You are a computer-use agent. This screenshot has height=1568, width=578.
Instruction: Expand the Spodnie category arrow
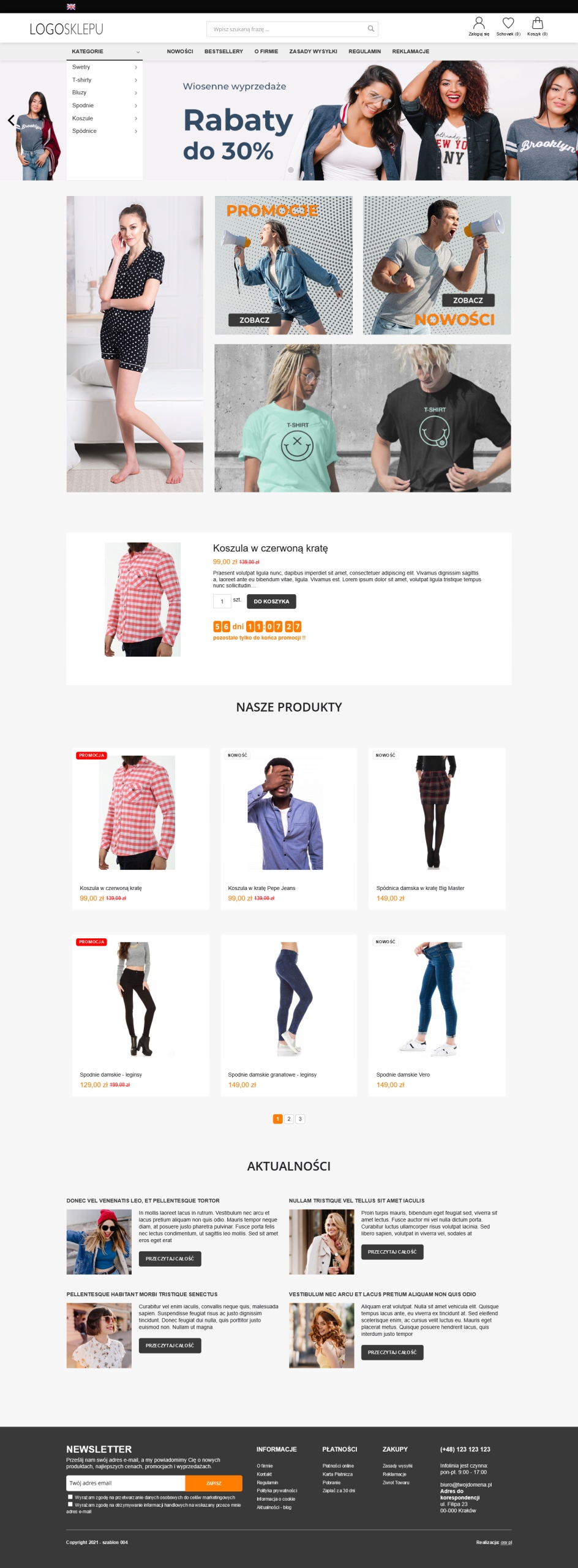pyautogui.click(x=136, y=106)
